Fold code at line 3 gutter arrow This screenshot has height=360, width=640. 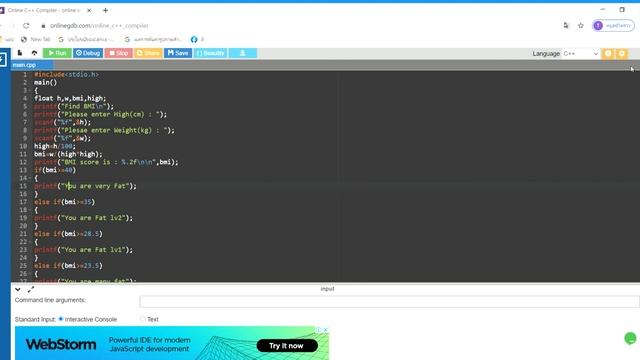[x=30, y=91]
